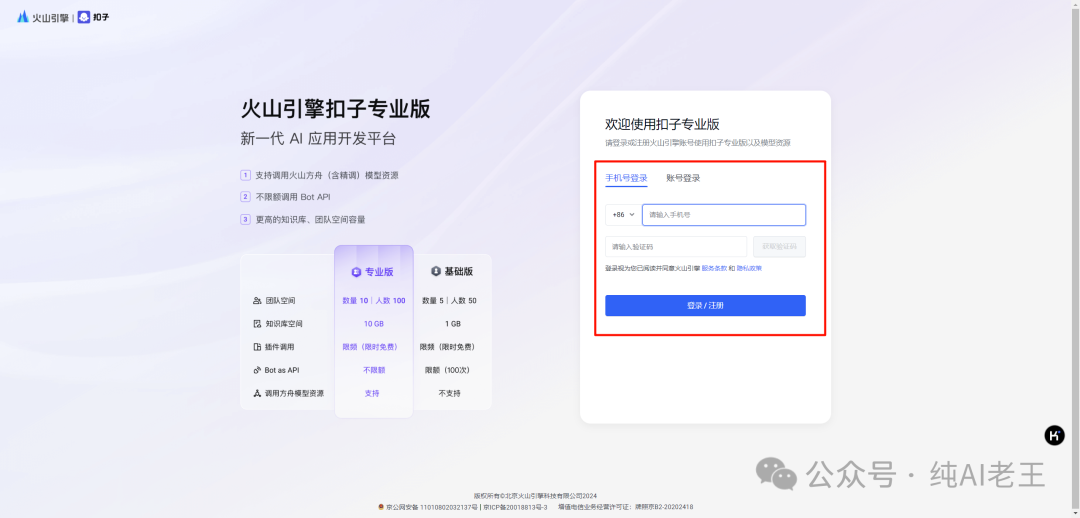1080x518 pixels.
Task: Click the 数量 10｜人数 100 cell
Action: point(374,301)
